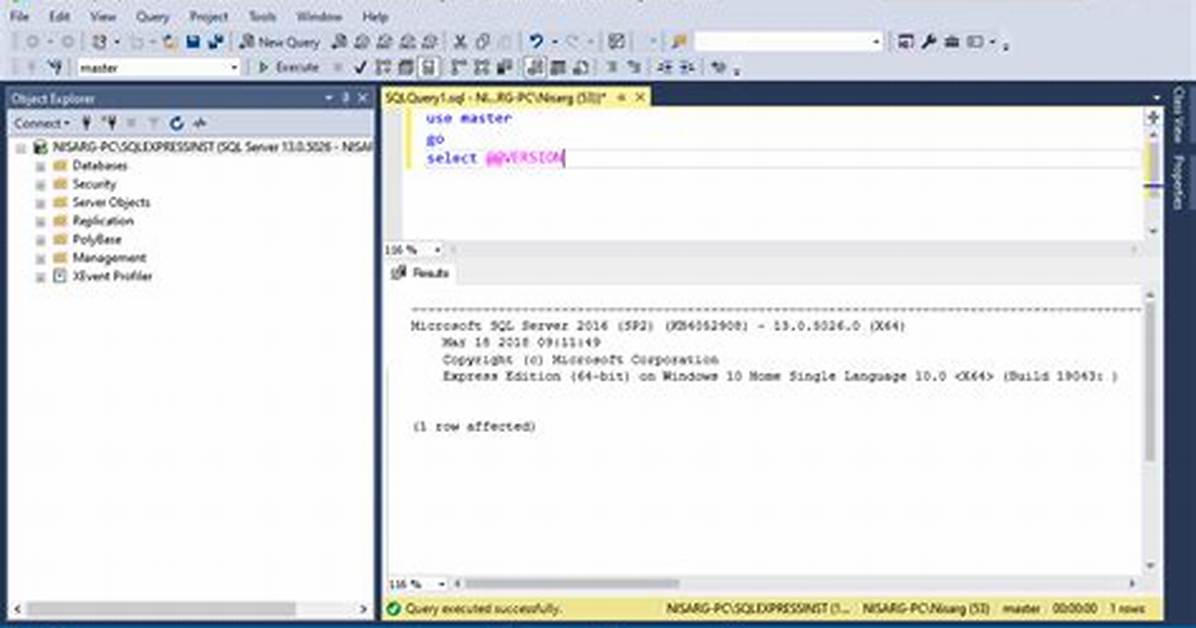Click the Specify Values for Template Parameters icon
This screenshot has height=628, width=1196.
[x=718, y=68]
